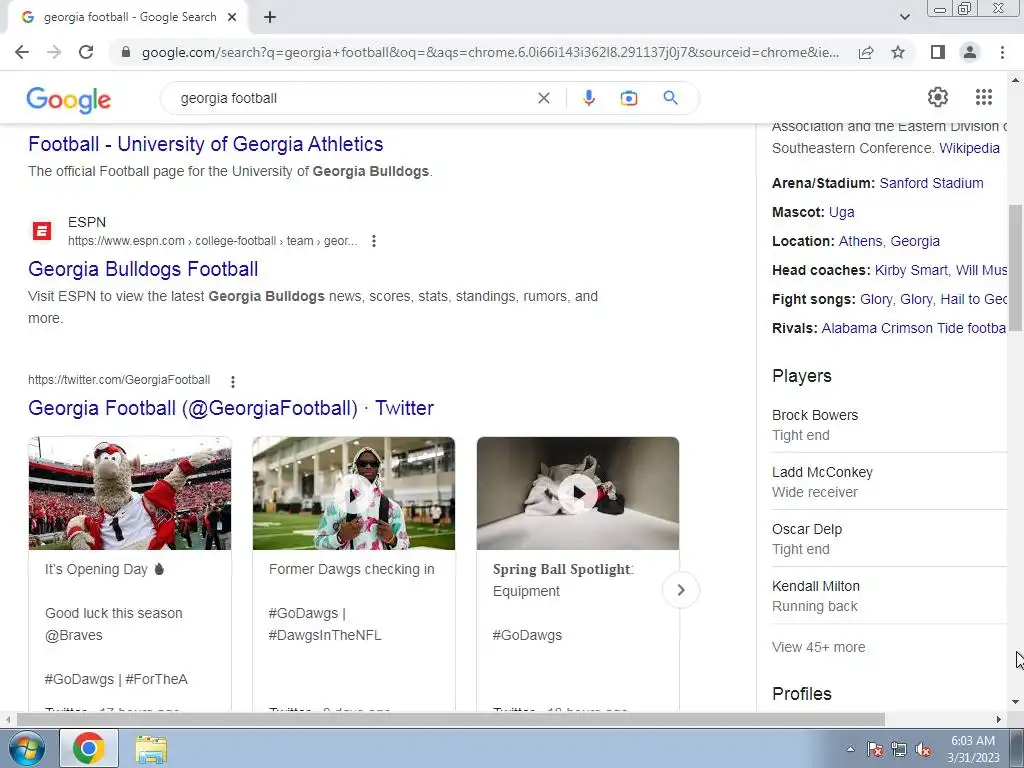This screenshot has width=1024, height=768.
Task: Clear the search box with the X icon
Action: (543, 98)
